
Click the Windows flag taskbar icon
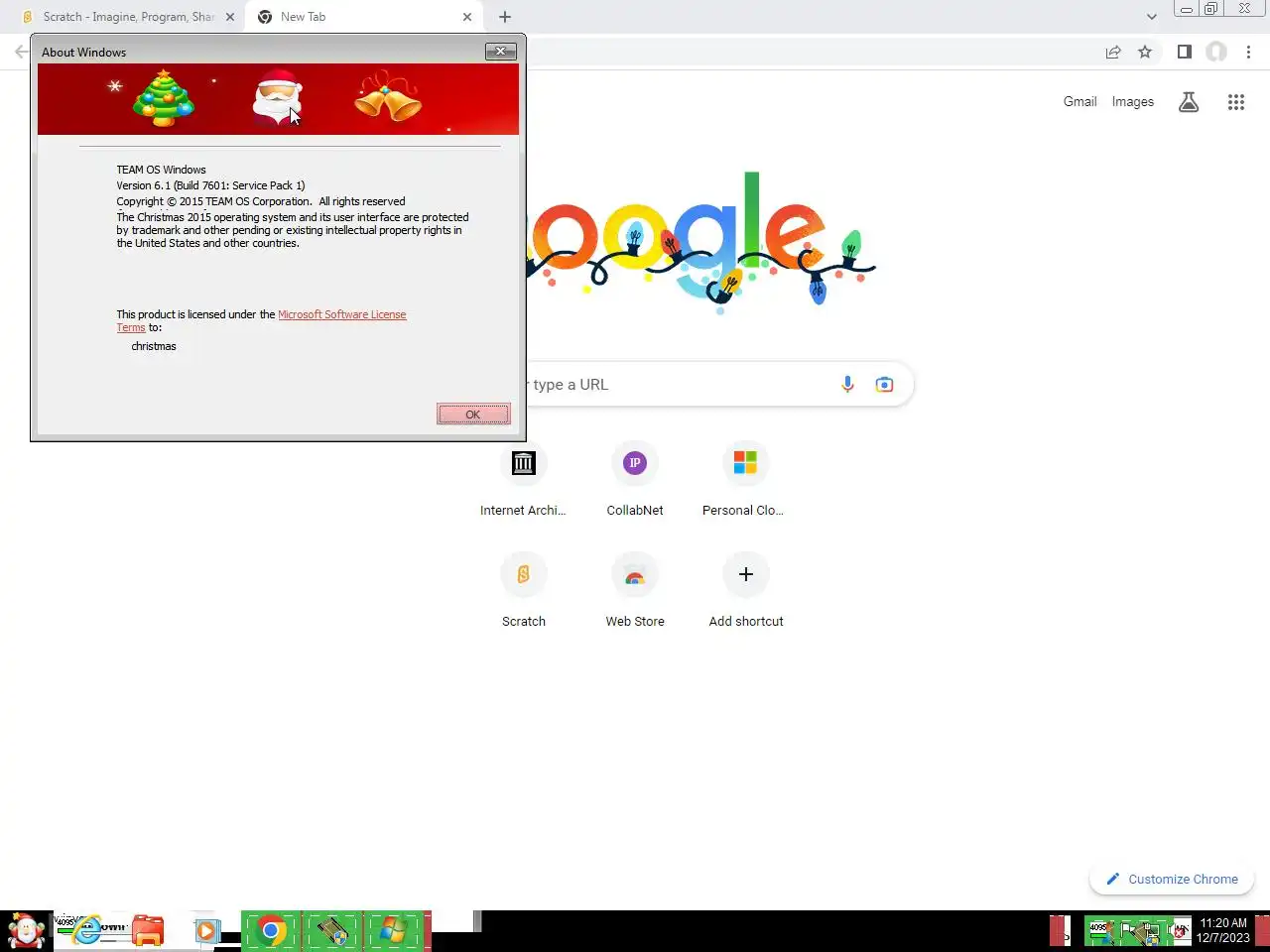pos(394,931)
